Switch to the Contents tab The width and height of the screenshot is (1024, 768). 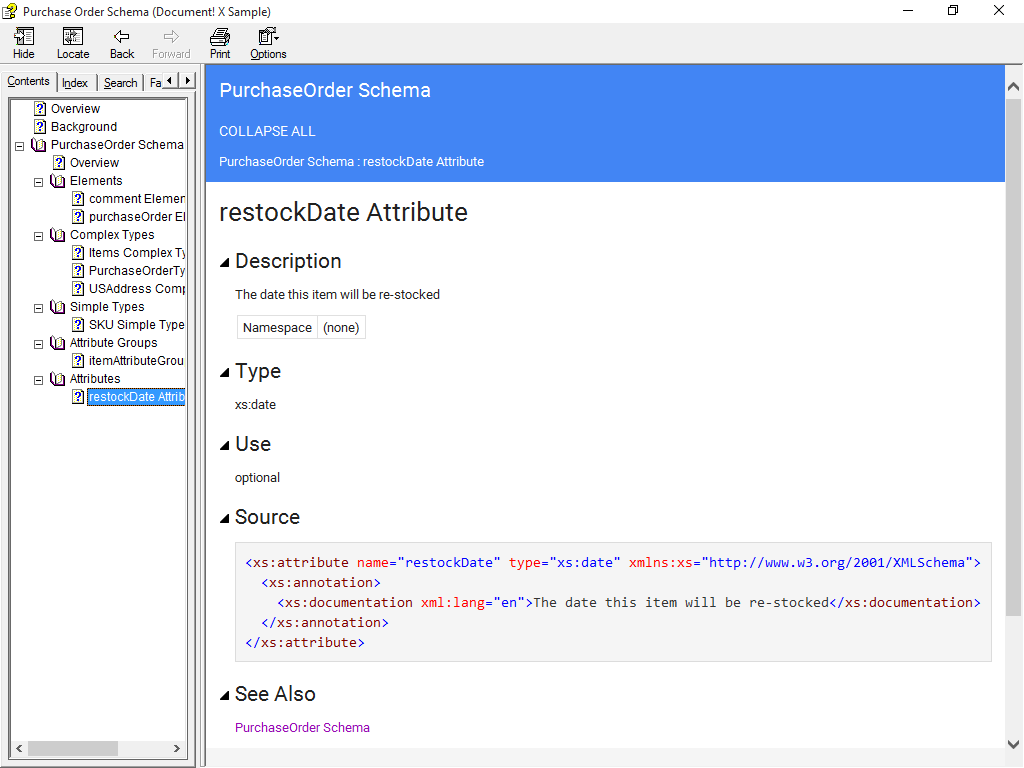tap(28, 81)
